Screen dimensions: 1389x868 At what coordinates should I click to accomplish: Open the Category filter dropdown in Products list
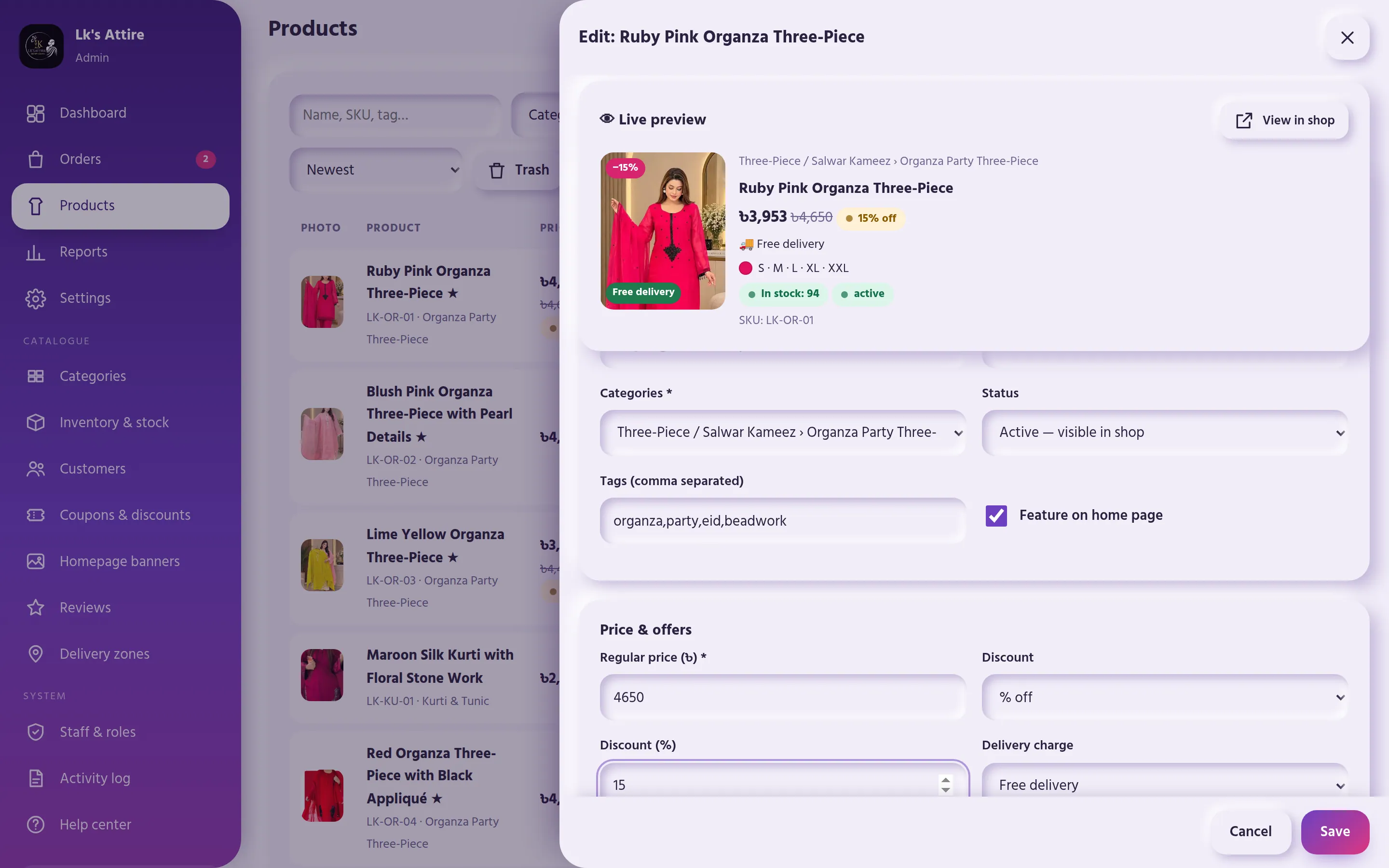tap(535, 115)
